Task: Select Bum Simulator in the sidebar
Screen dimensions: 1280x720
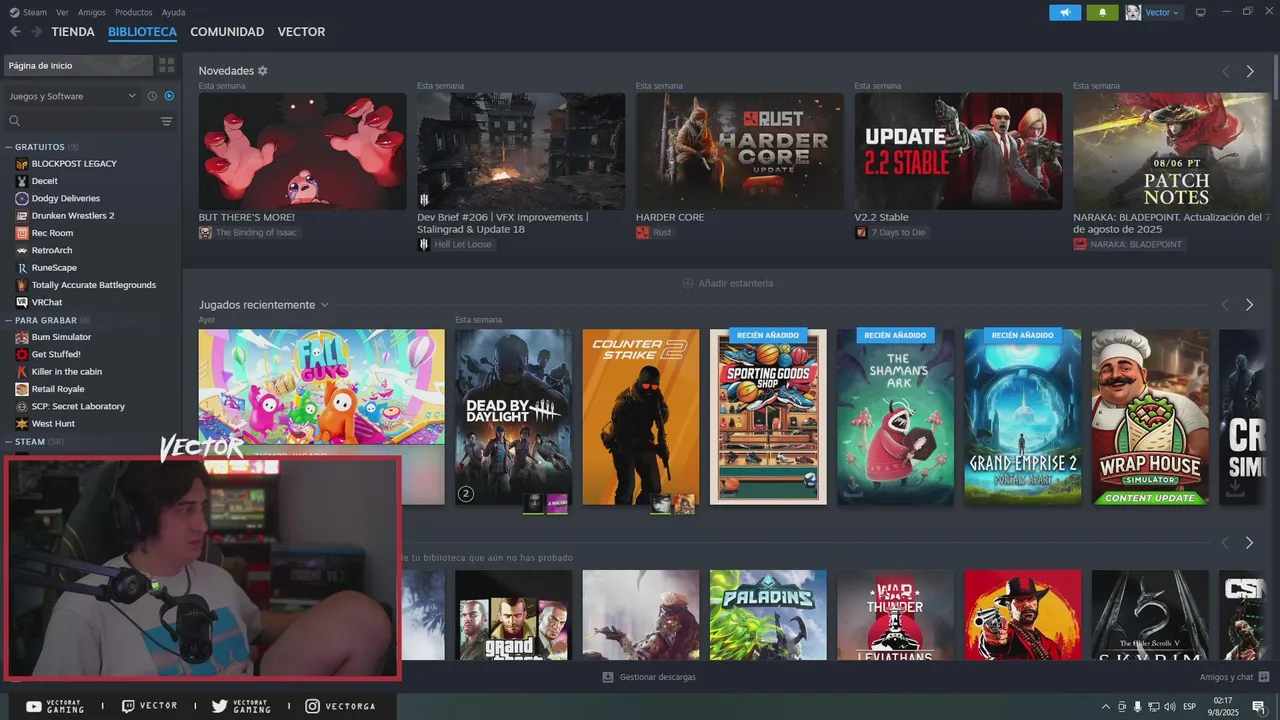Action: point(61,337)
